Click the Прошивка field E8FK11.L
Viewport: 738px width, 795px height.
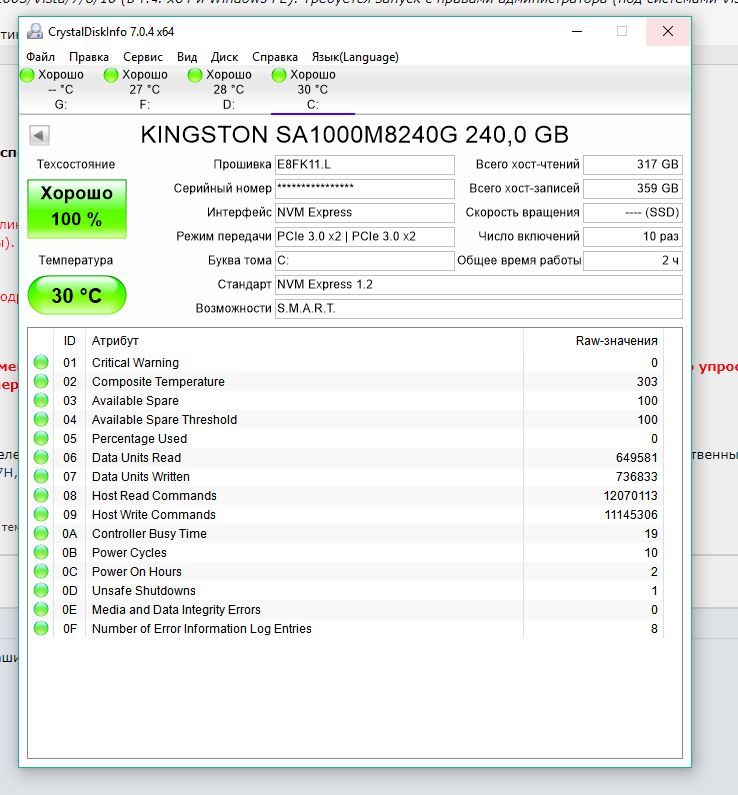click(x=364, y=165)
